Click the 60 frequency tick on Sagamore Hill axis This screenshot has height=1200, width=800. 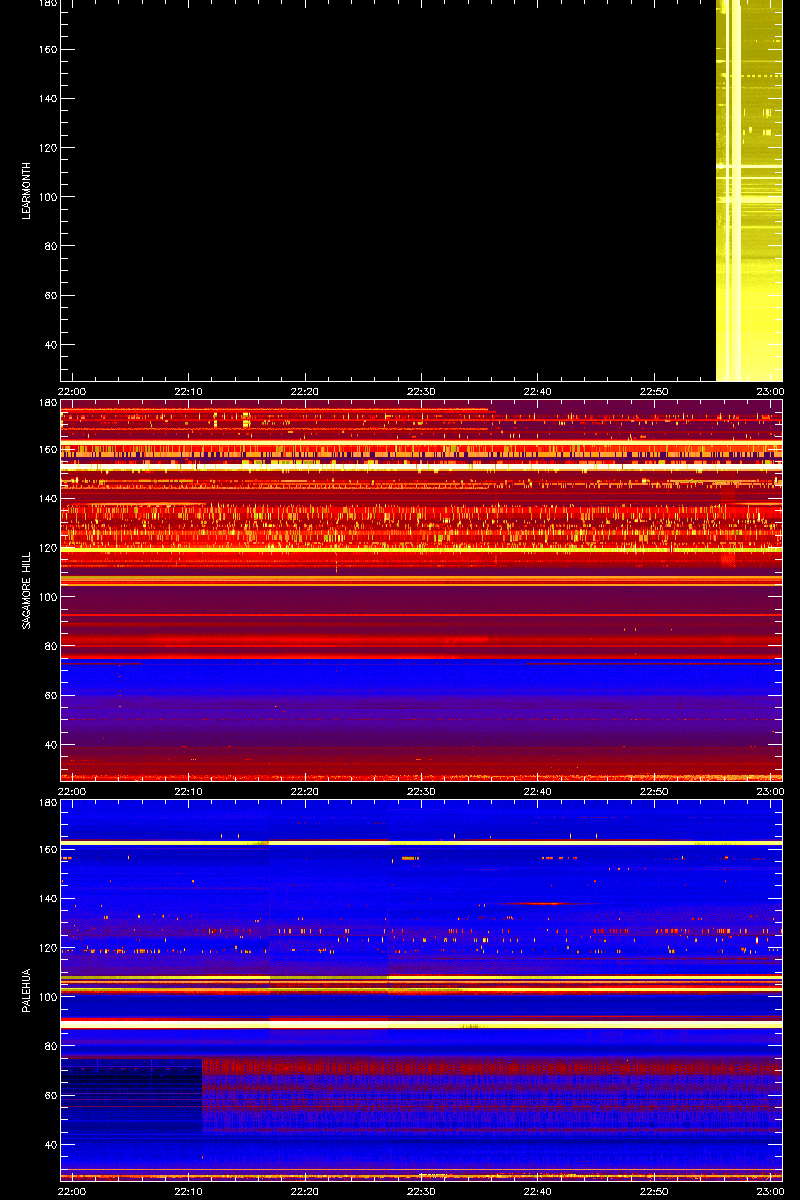point(51,696)
